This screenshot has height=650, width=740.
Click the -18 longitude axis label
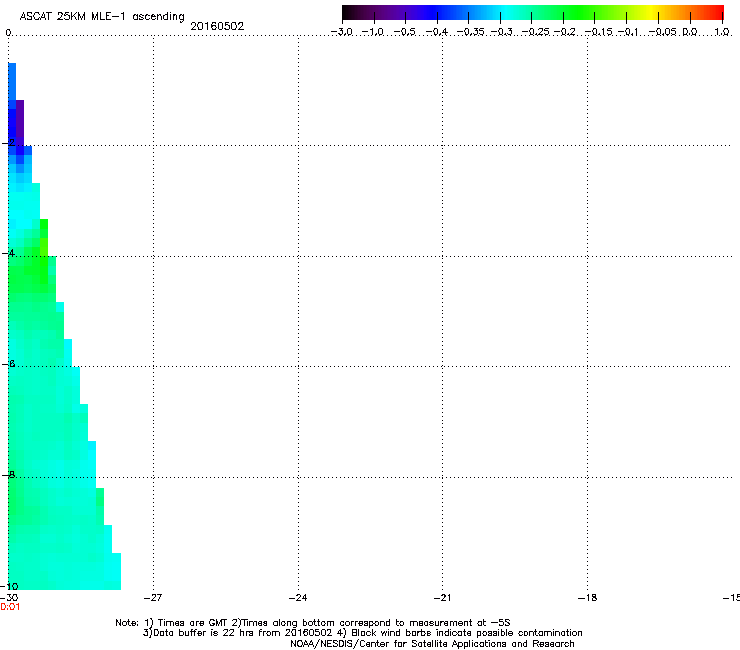(587, 598)
